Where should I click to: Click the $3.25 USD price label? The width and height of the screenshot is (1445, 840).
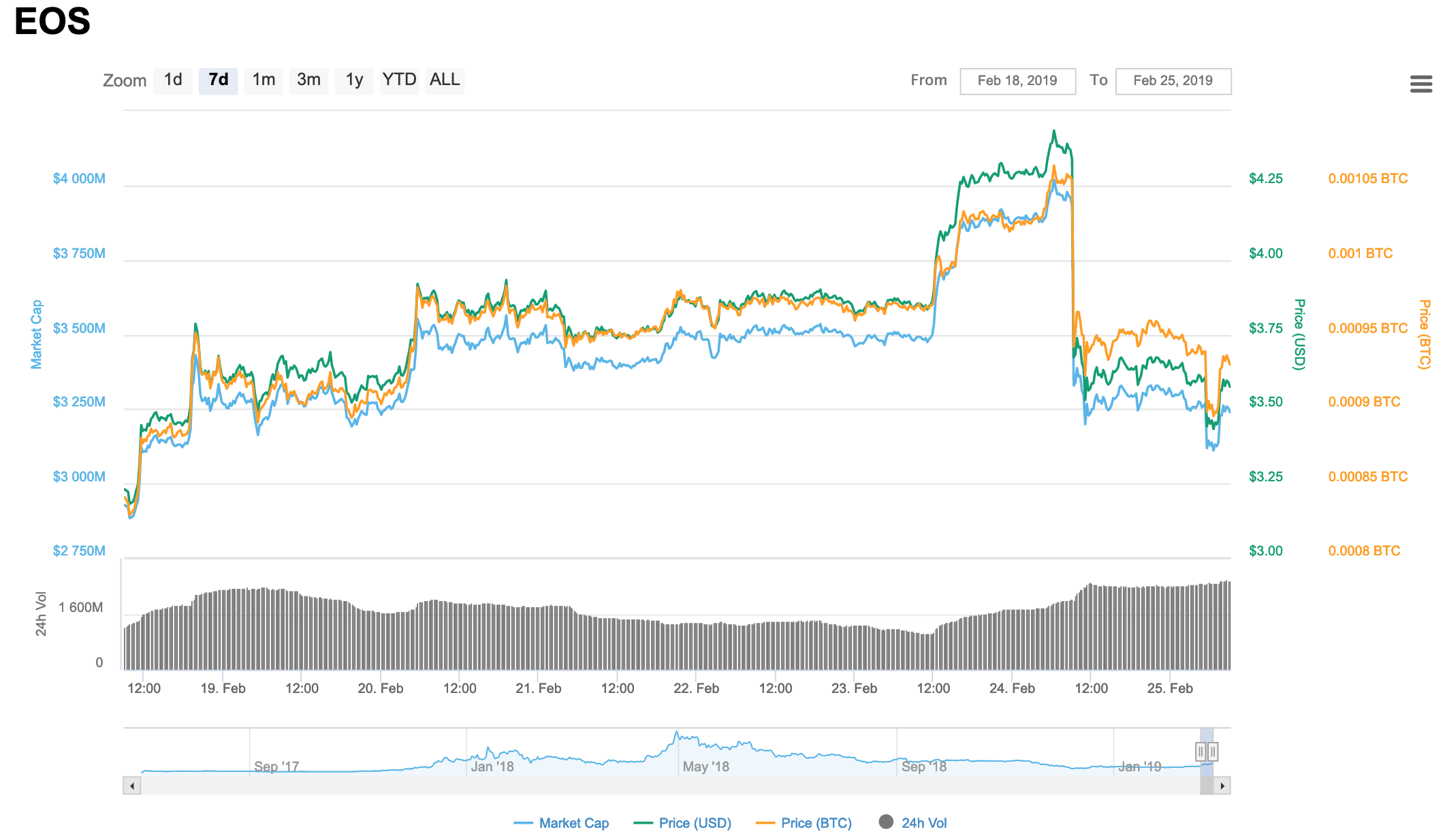click(x=1266, y=476)
